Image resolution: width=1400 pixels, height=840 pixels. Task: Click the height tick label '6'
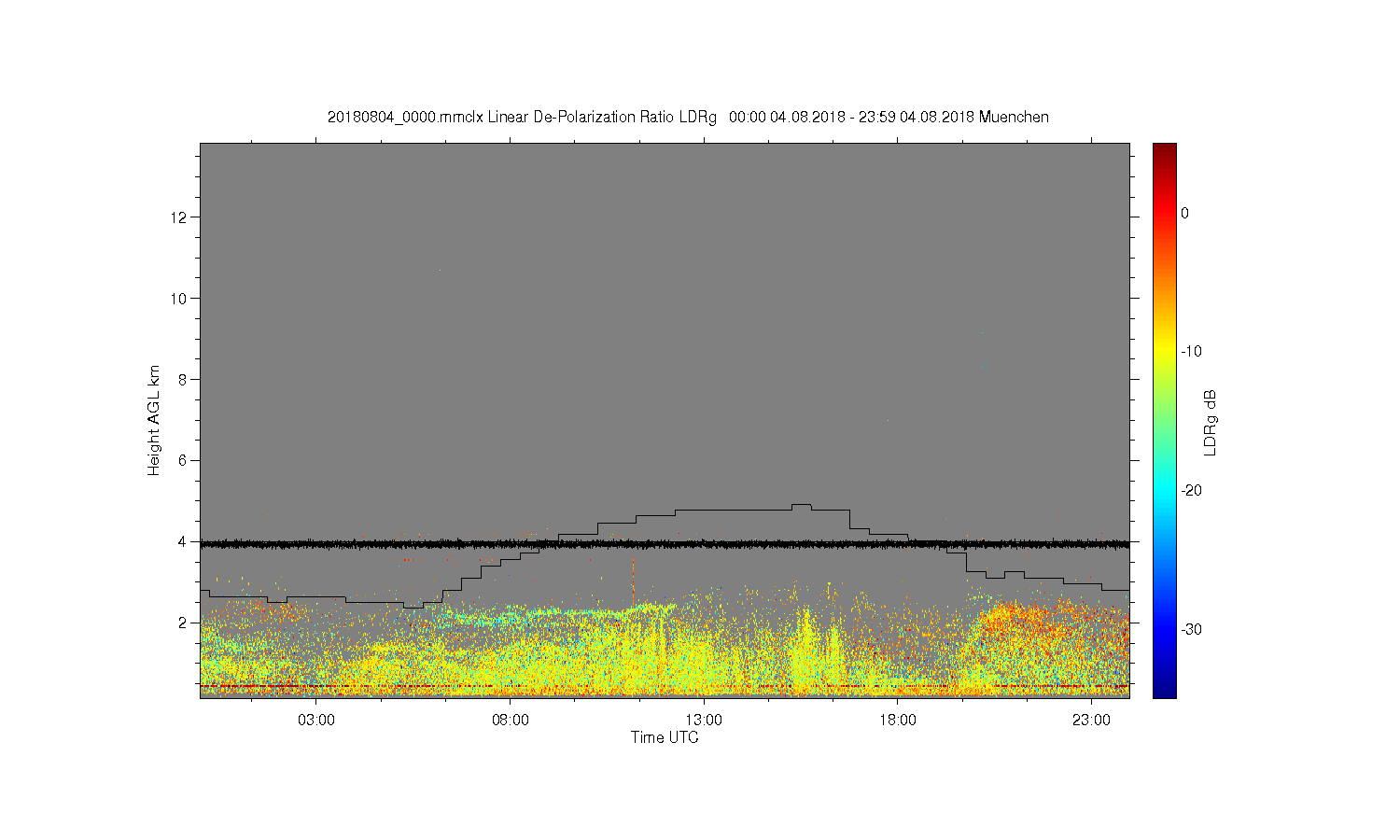click(x=184, y=460)
